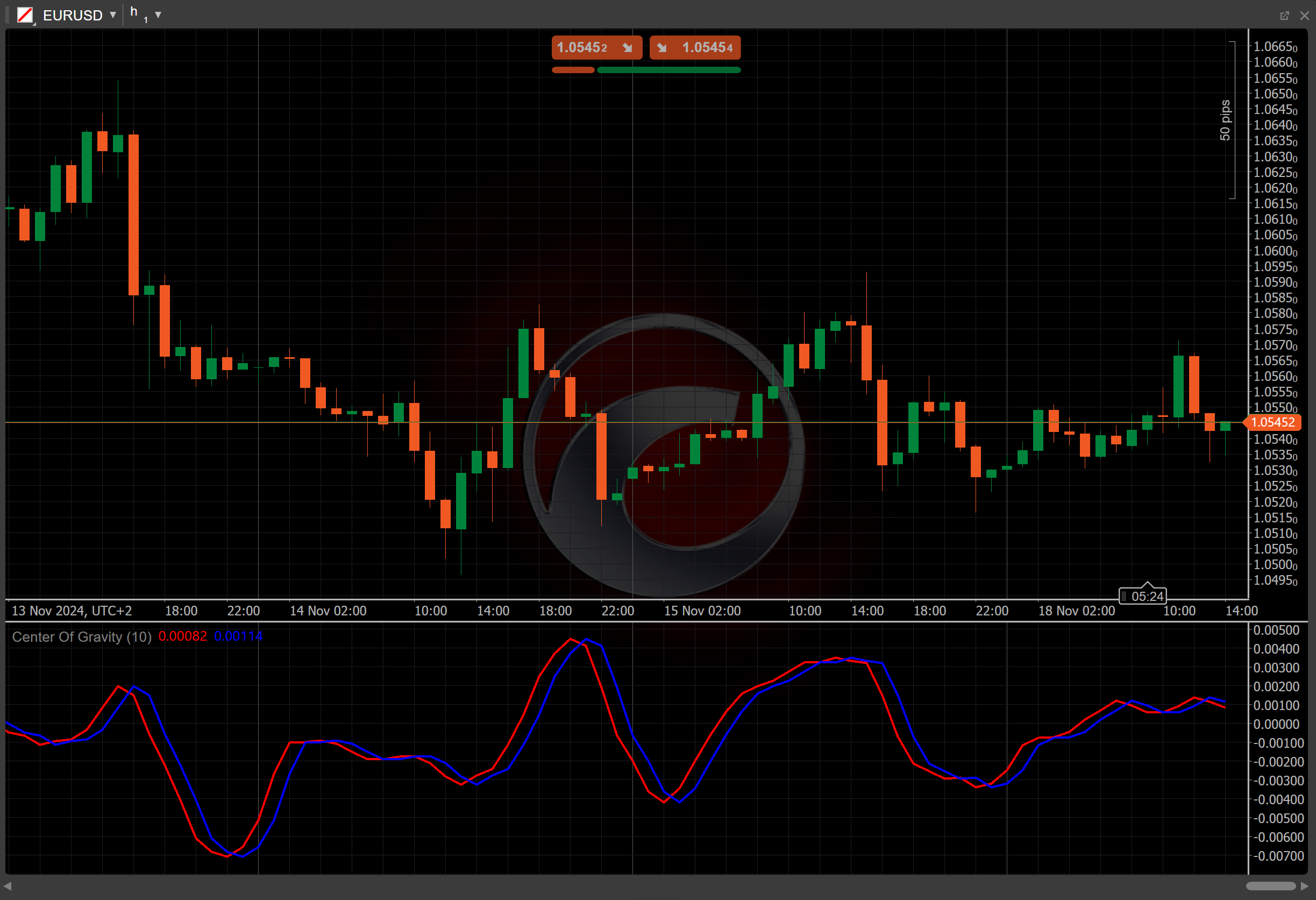The height and width of the screenshot is (900, 1316).
Task: Click the arrow icon on buy button
Action: pos(662,47)
